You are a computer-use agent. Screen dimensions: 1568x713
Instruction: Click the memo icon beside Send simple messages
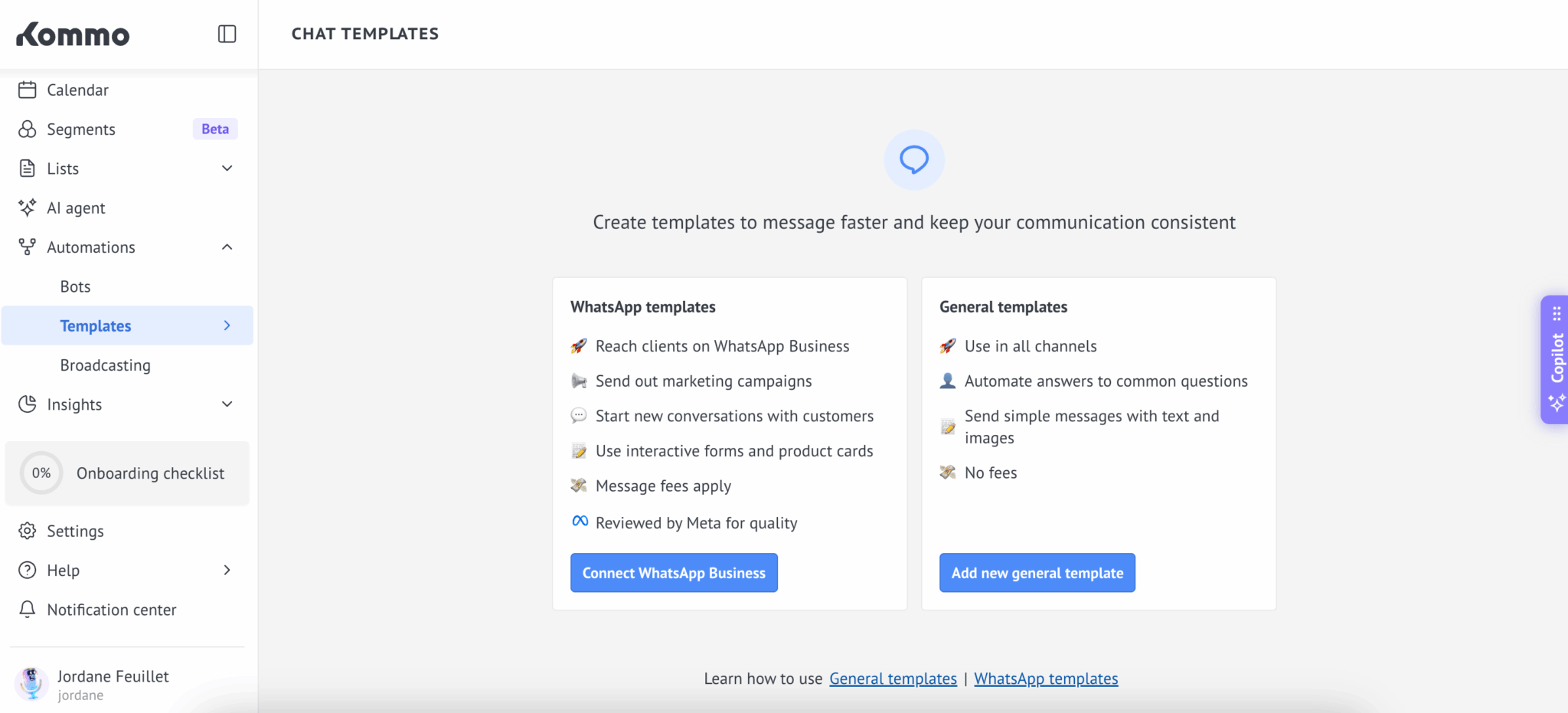click(x=948, y=427)
